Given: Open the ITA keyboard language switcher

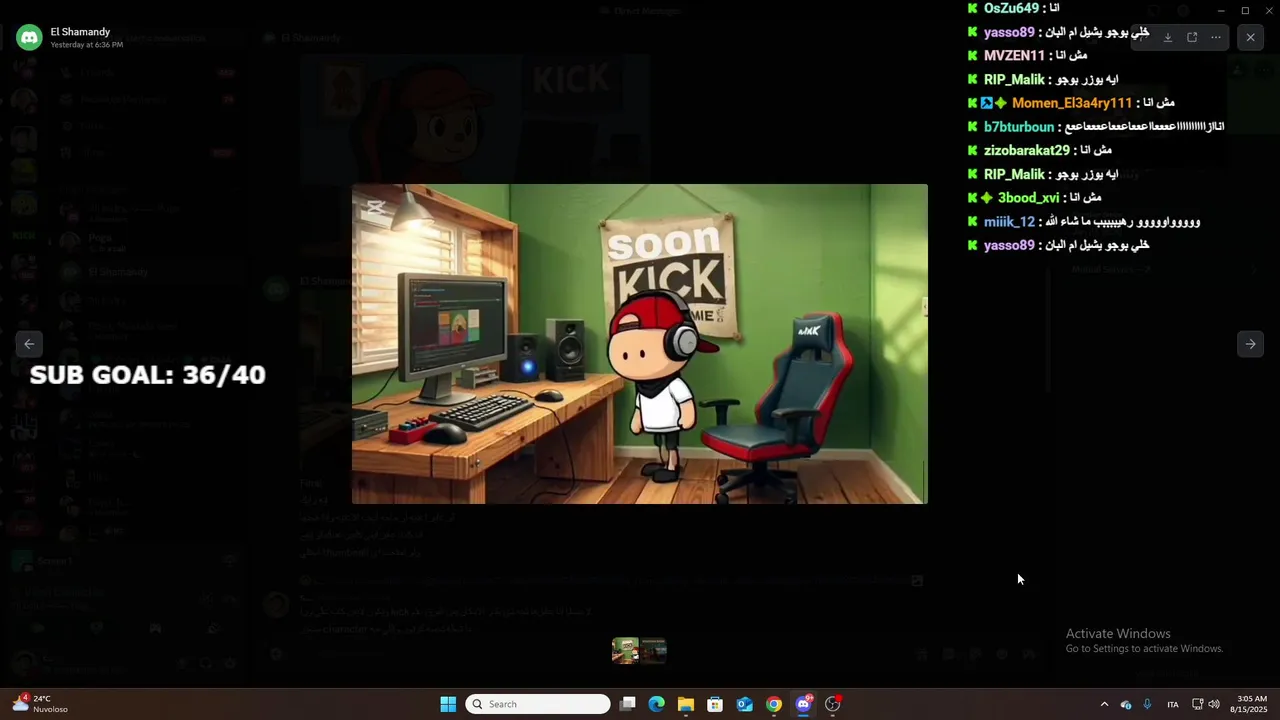Looking at the screenshot, I should point(1173,704).
